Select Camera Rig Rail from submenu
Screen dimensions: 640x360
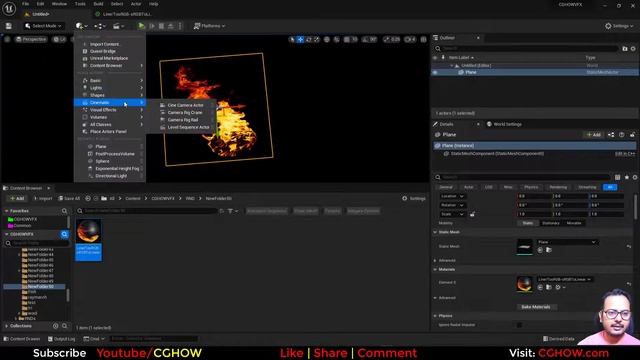183,120
